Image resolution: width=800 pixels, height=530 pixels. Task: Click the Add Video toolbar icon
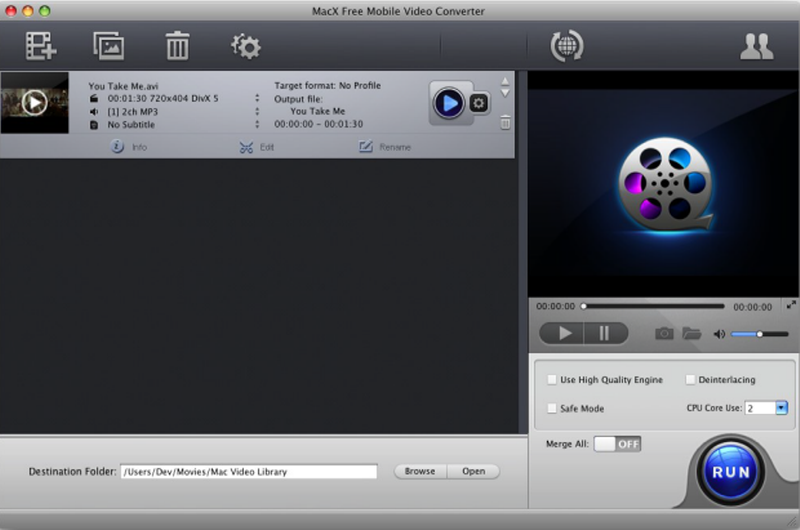(x=41, y=46)
